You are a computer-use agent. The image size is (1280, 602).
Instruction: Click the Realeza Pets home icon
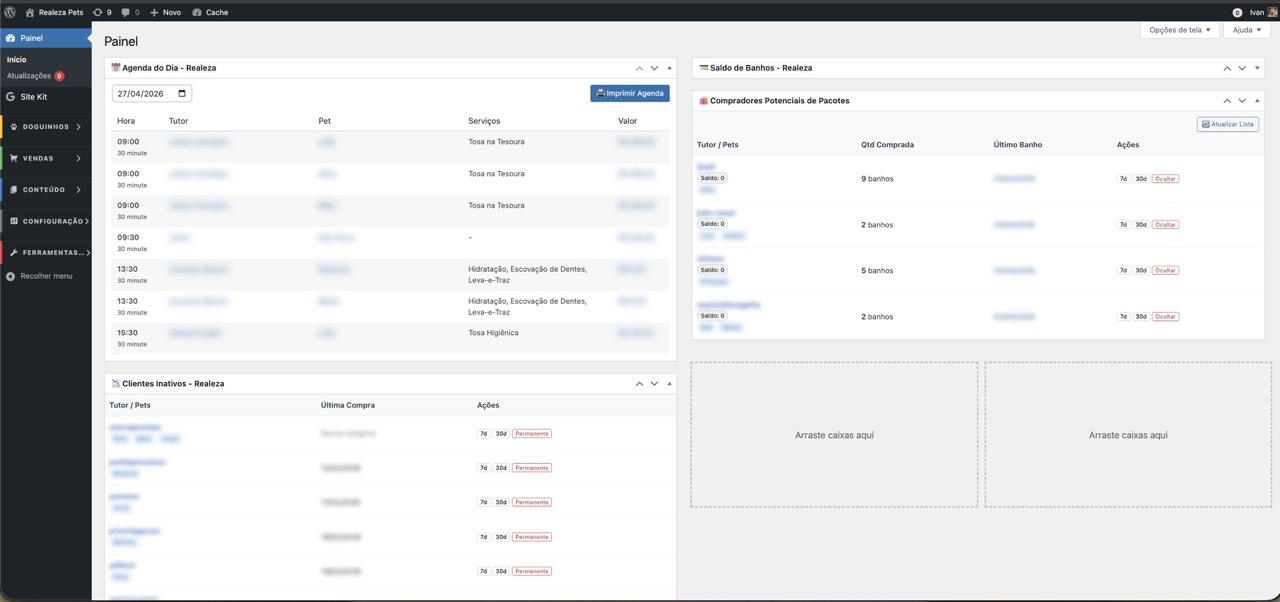pos(30,12)
